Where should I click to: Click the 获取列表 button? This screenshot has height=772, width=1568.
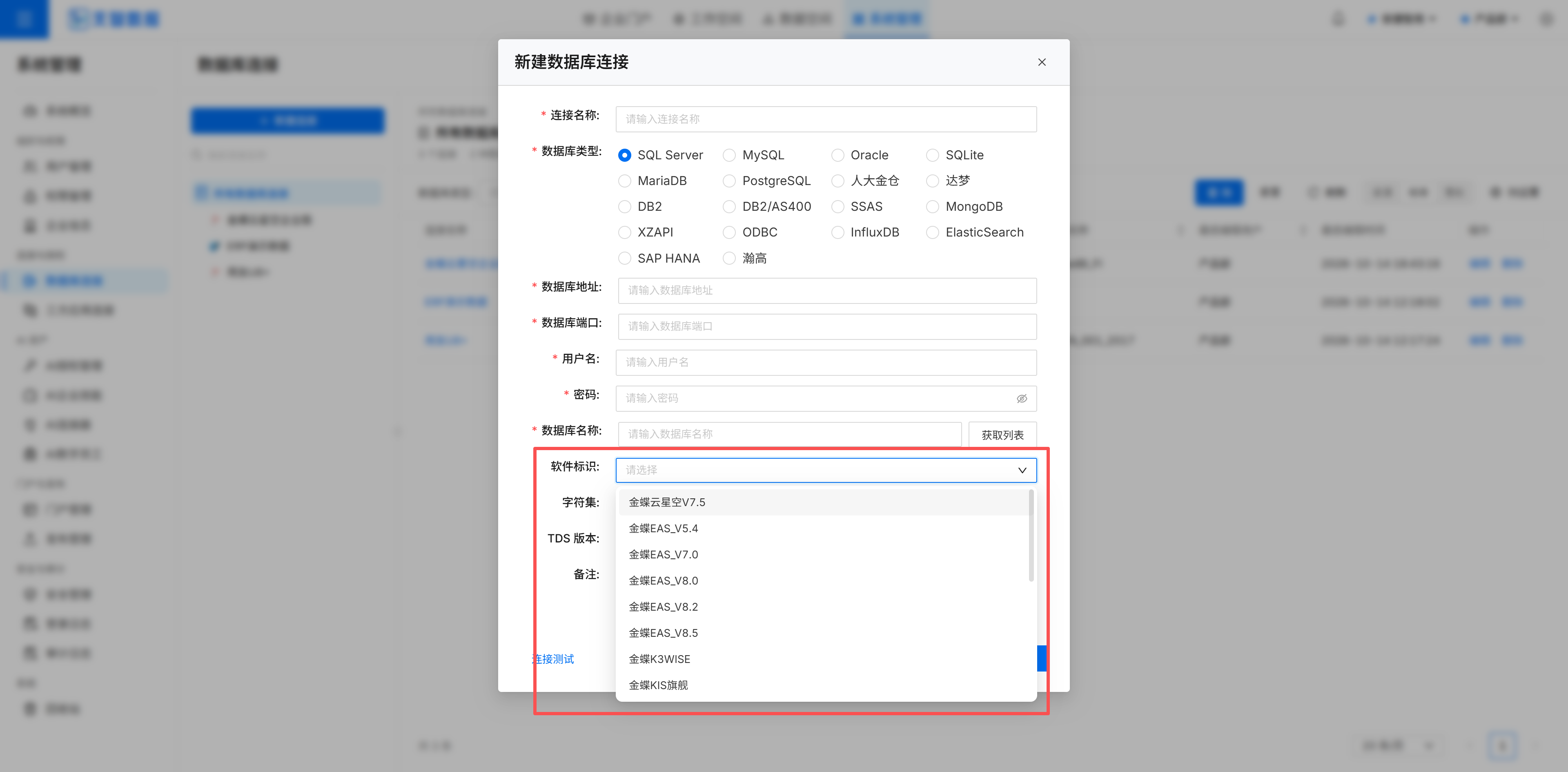1002,435
